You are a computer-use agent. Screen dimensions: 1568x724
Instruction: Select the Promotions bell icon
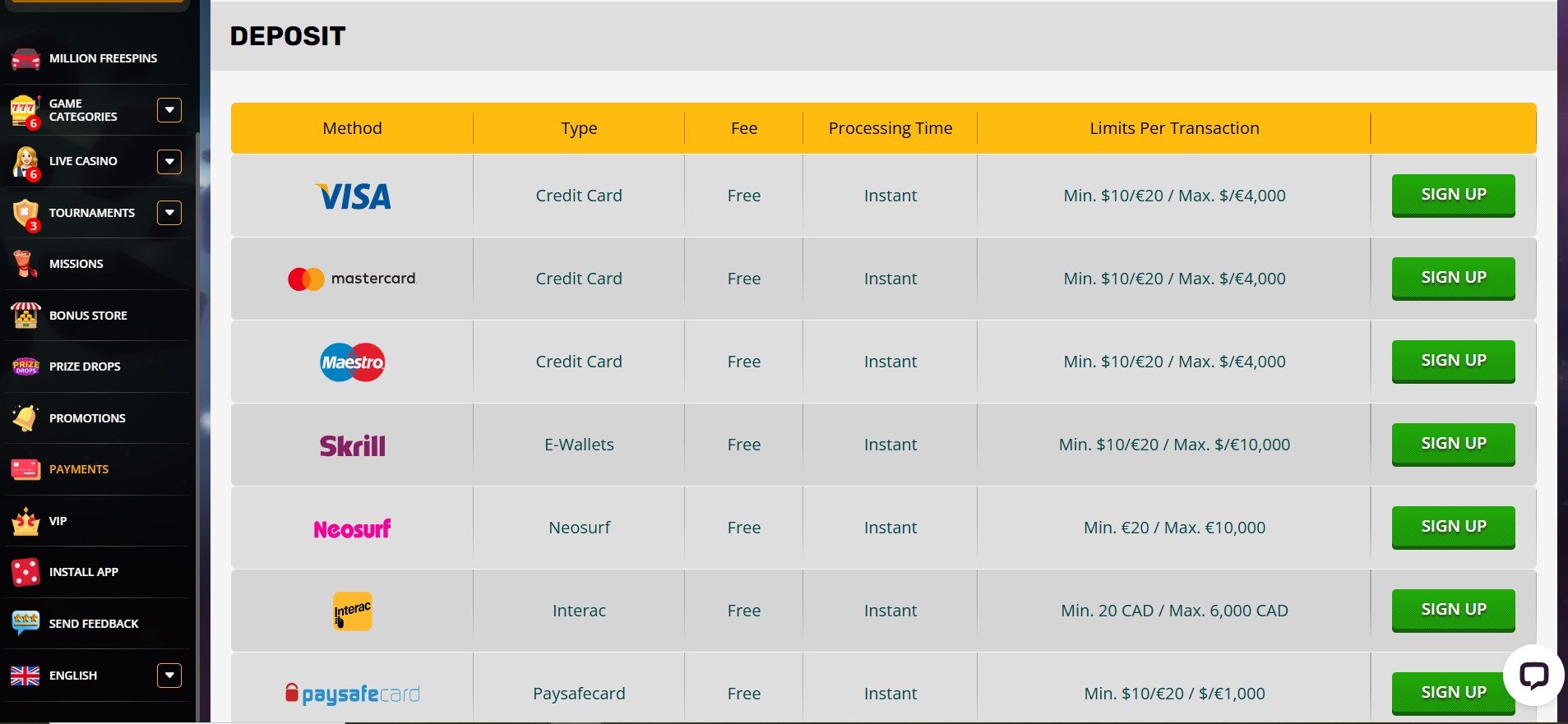[25, 417]
